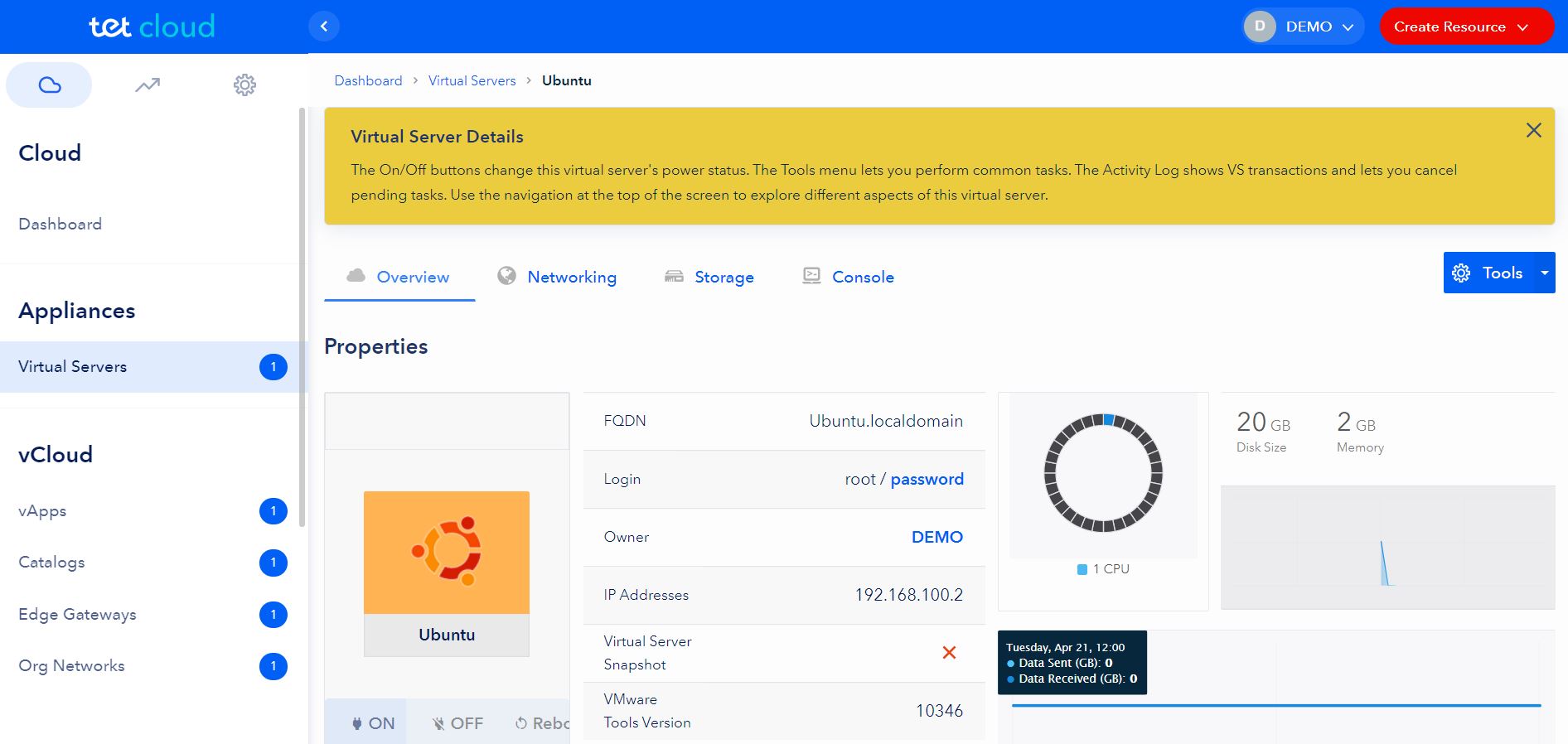Switch to the Console tab

(x=849, y=277)
